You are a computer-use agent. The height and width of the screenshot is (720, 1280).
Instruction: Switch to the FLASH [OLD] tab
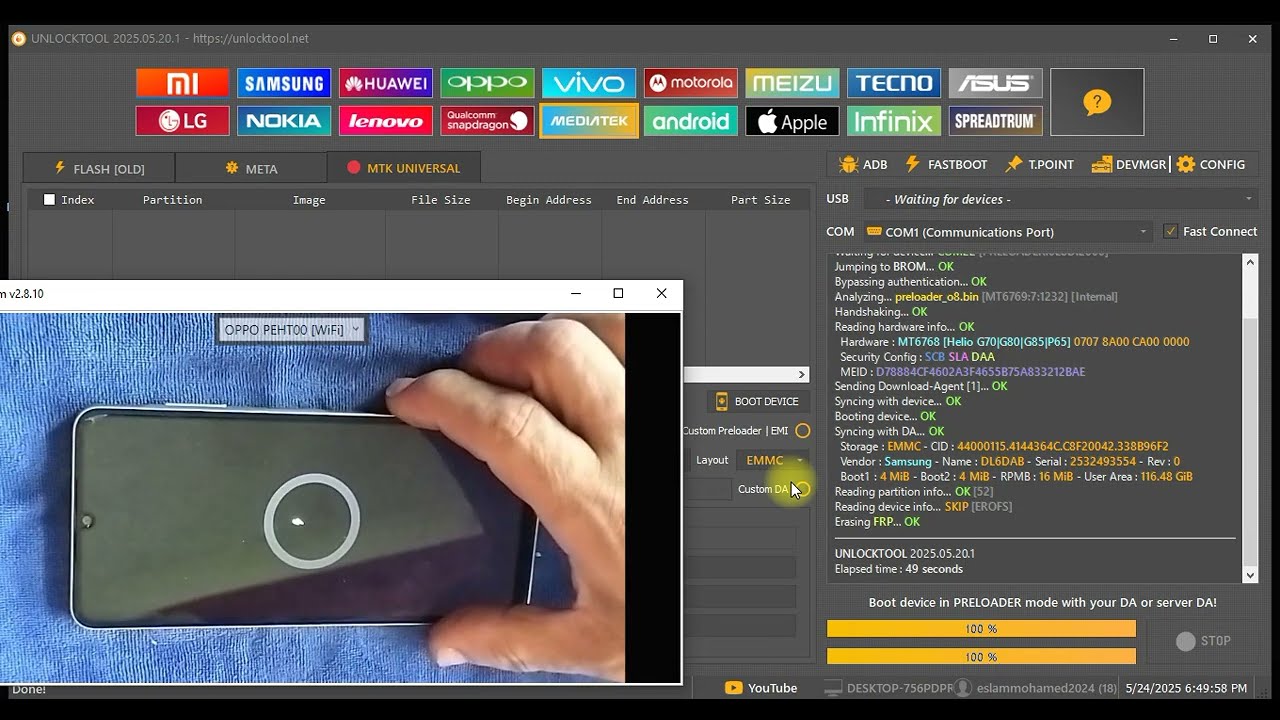tap(99, 168)
